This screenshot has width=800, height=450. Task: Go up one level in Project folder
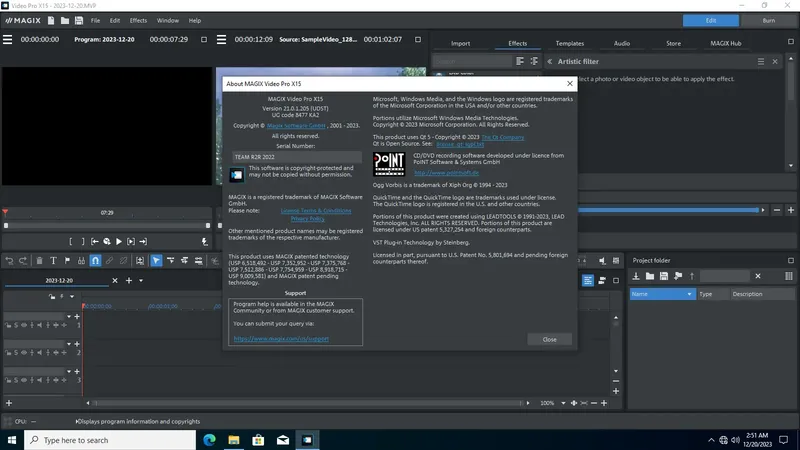(692, 276)
